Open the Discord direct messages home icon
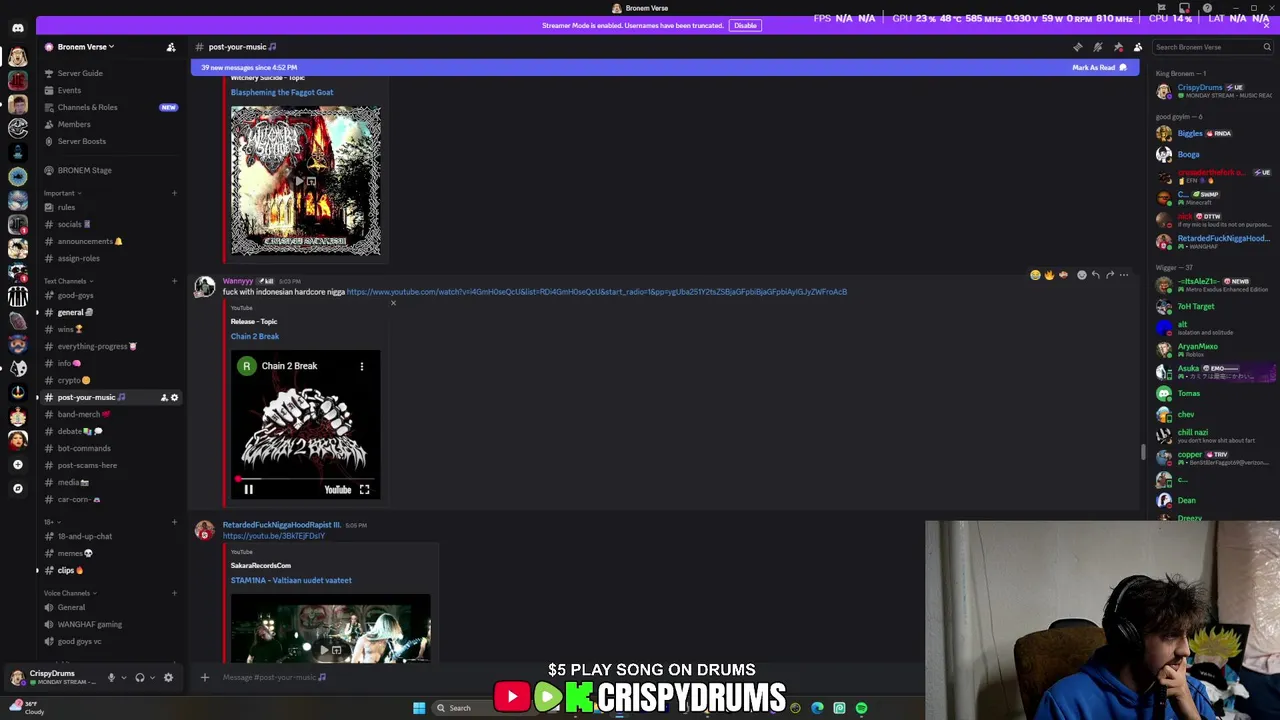Viewport: 1280px width, 720px height. [18, 28]
